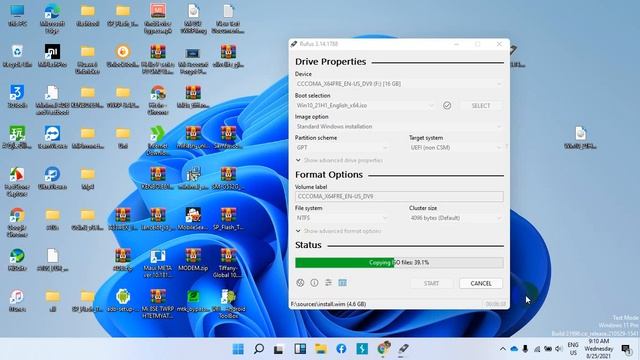Image resolution: width=640 pixels, height=360 pixels.
Task: Expand Show advanced format options
Action: 338,231
